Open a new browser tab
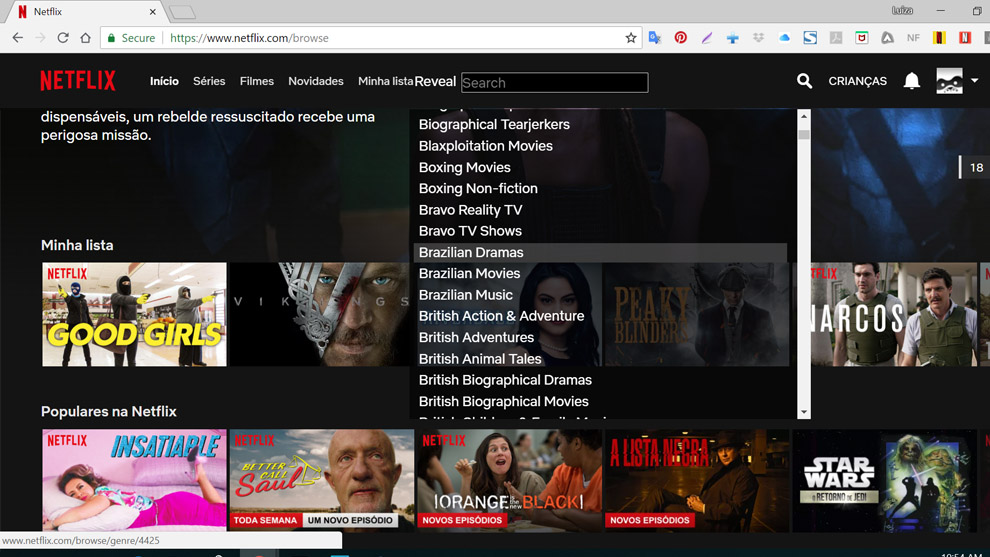Image resolution: width=990 pixels, height=557 pixels. [182, 12]
